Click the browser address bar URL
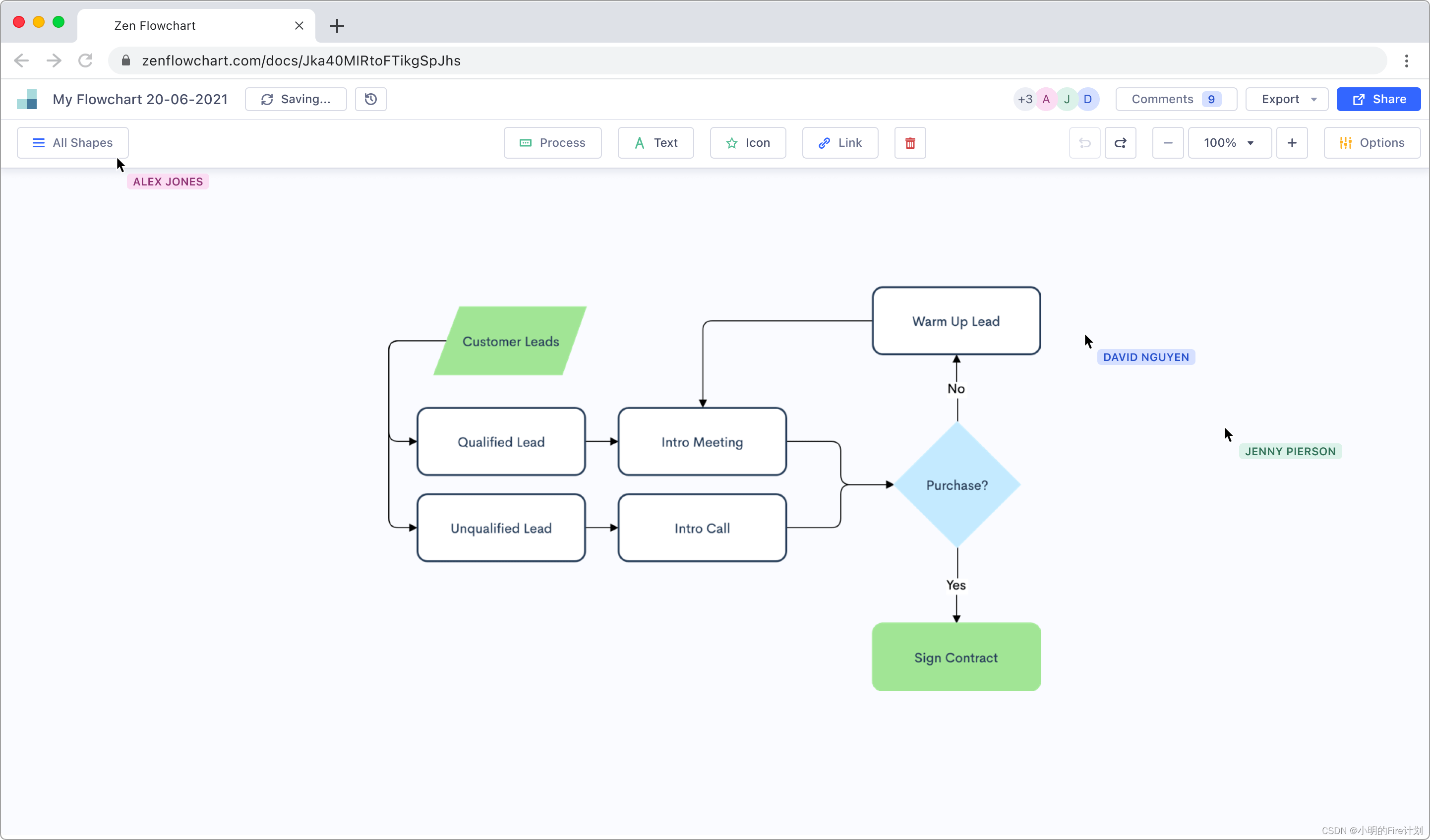1430x840 pixels. pos(301,60)
